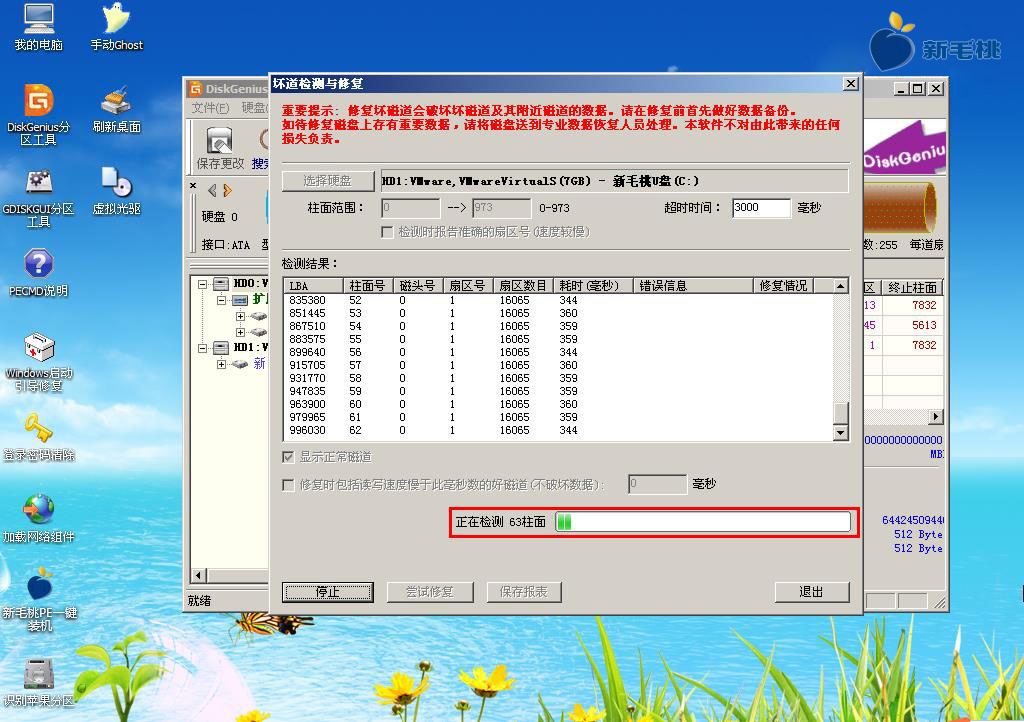Click the 终止柱面 column header in DiskGenius
Image resolution: width=1024 pixels, height=722 pixels.
[x=913, y=288]
